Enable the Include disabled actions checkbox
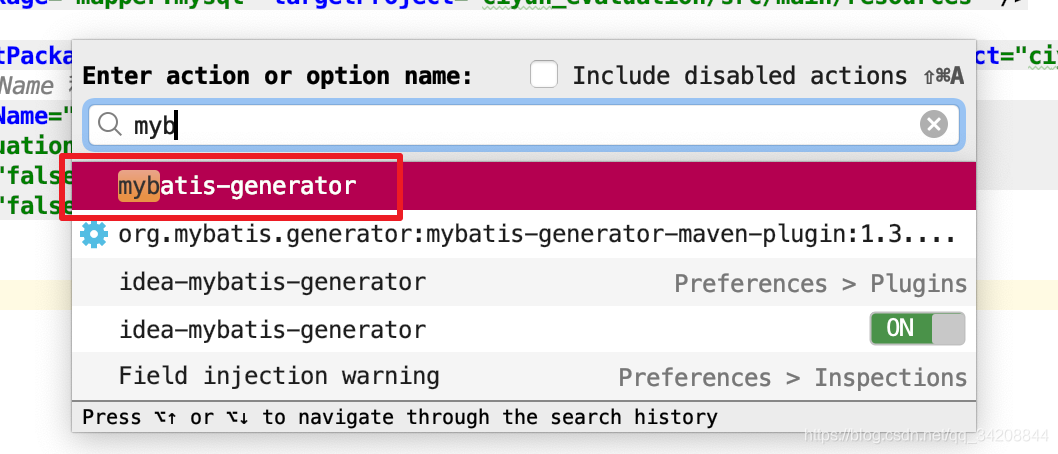This screenshot has height=454, width=1058. click(x=544, y=75)
